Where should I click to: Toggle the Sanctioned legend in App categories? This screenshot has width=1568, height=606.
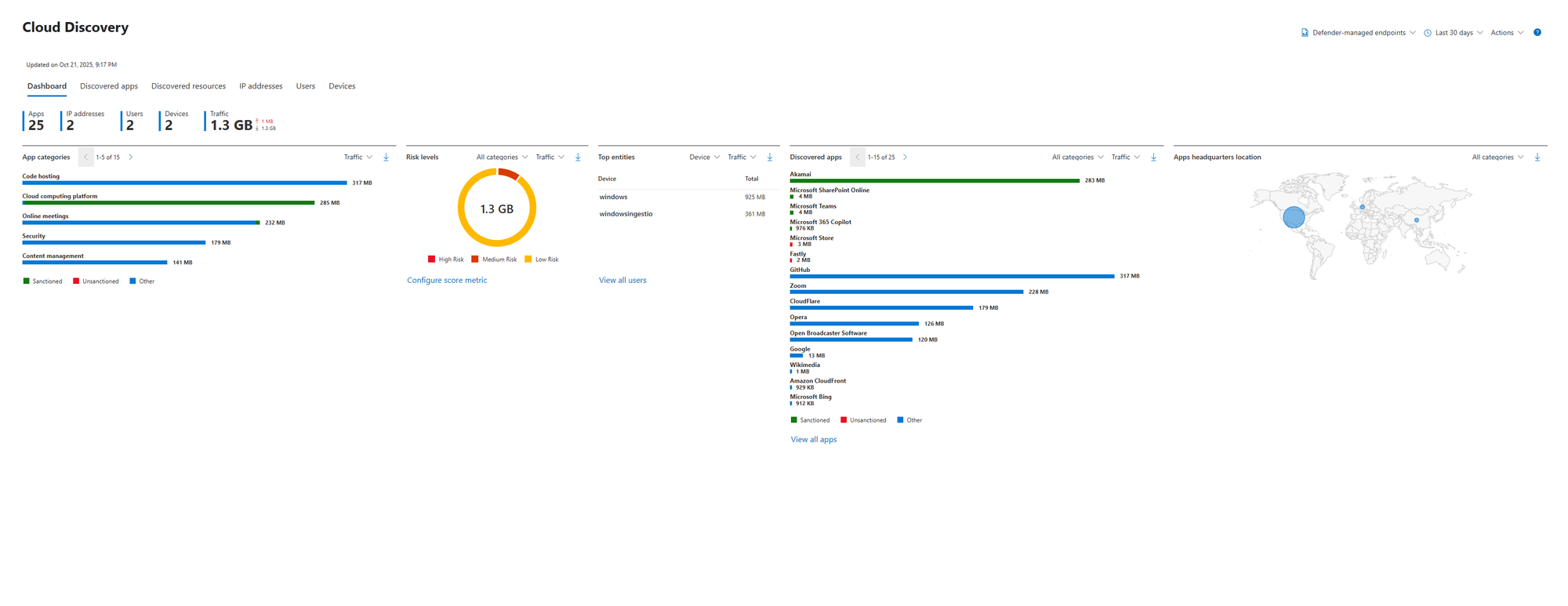[42, 281]
